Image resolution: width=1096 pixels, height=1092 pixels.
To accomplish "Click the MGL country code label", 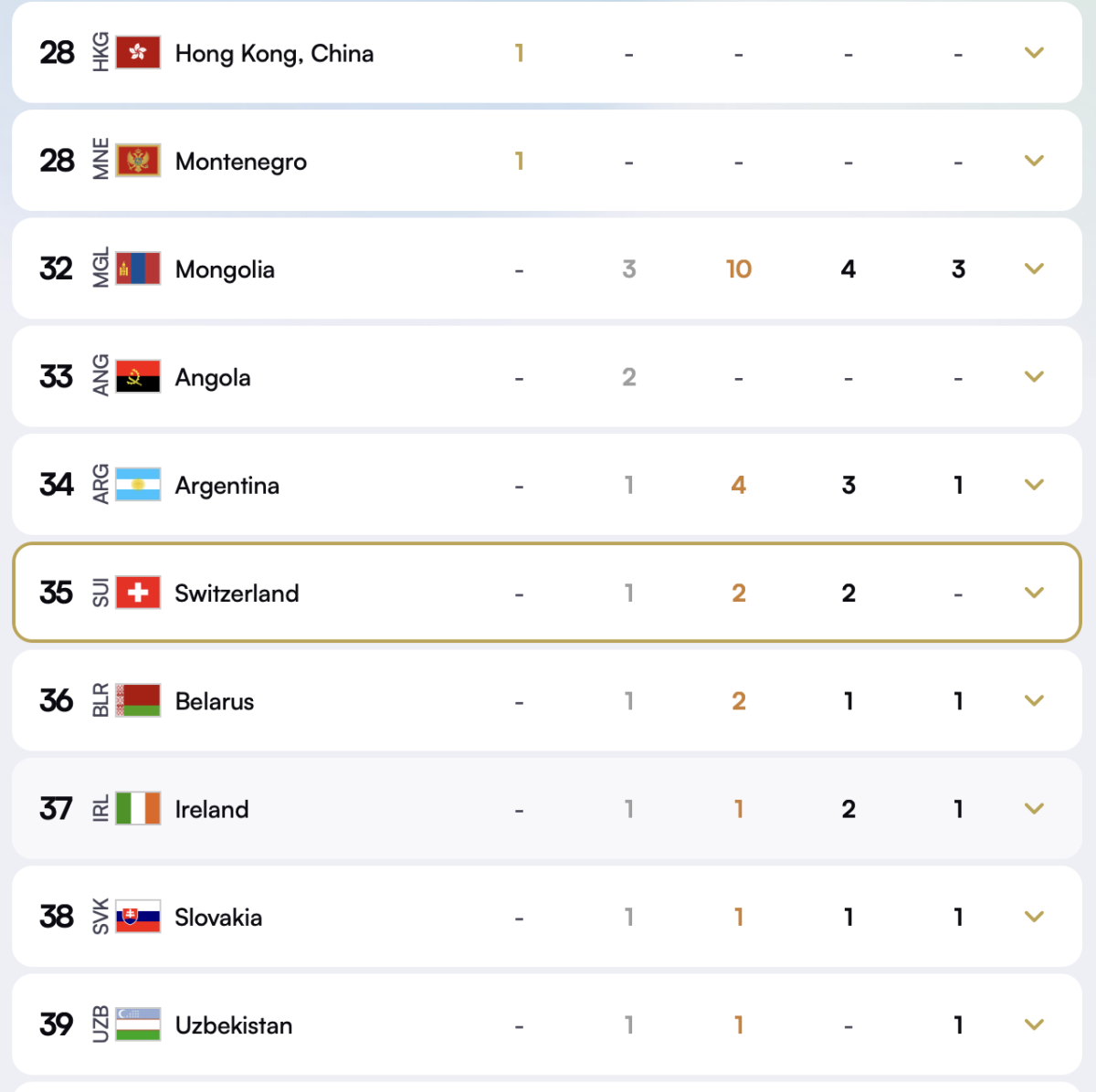I will 100,268.
